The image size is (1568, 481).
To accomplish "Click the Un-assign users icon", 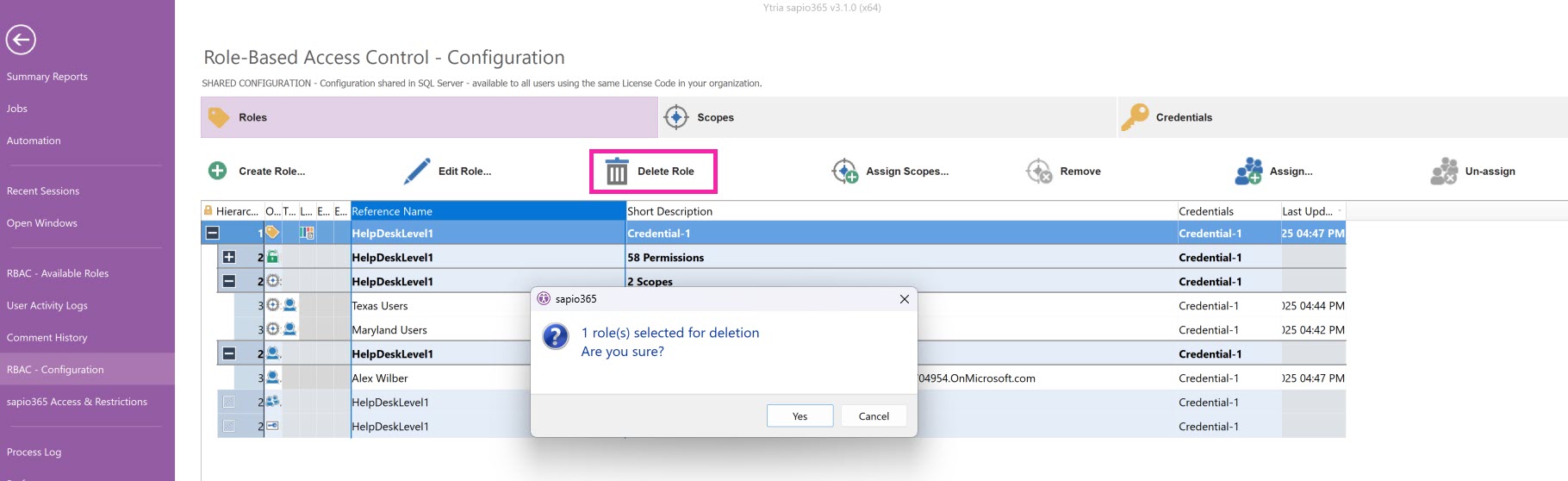I will pos(1444,171).
